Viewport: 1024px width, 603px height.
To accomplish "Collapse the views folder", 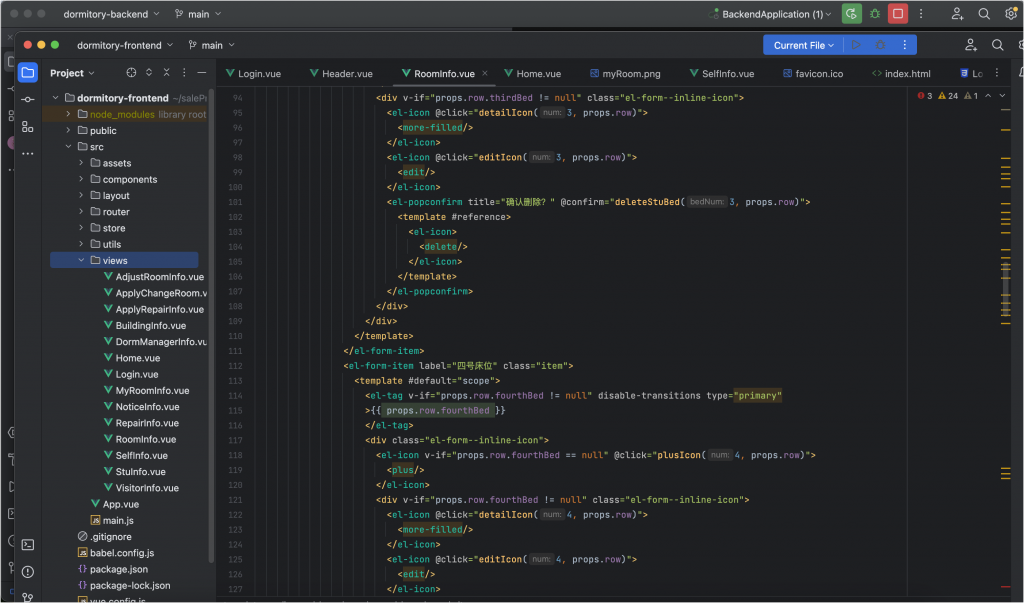I will tap(83, 260).
